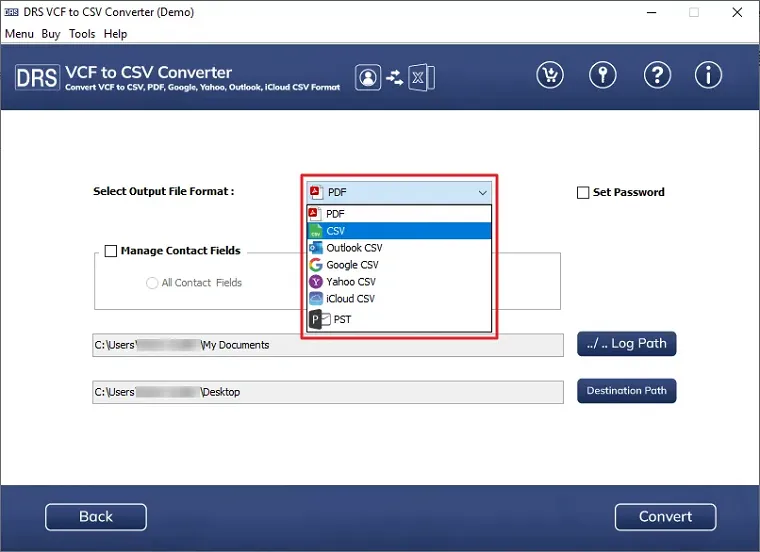Open the Menu menu
The image size is (760, 552).
pos(19,34)
